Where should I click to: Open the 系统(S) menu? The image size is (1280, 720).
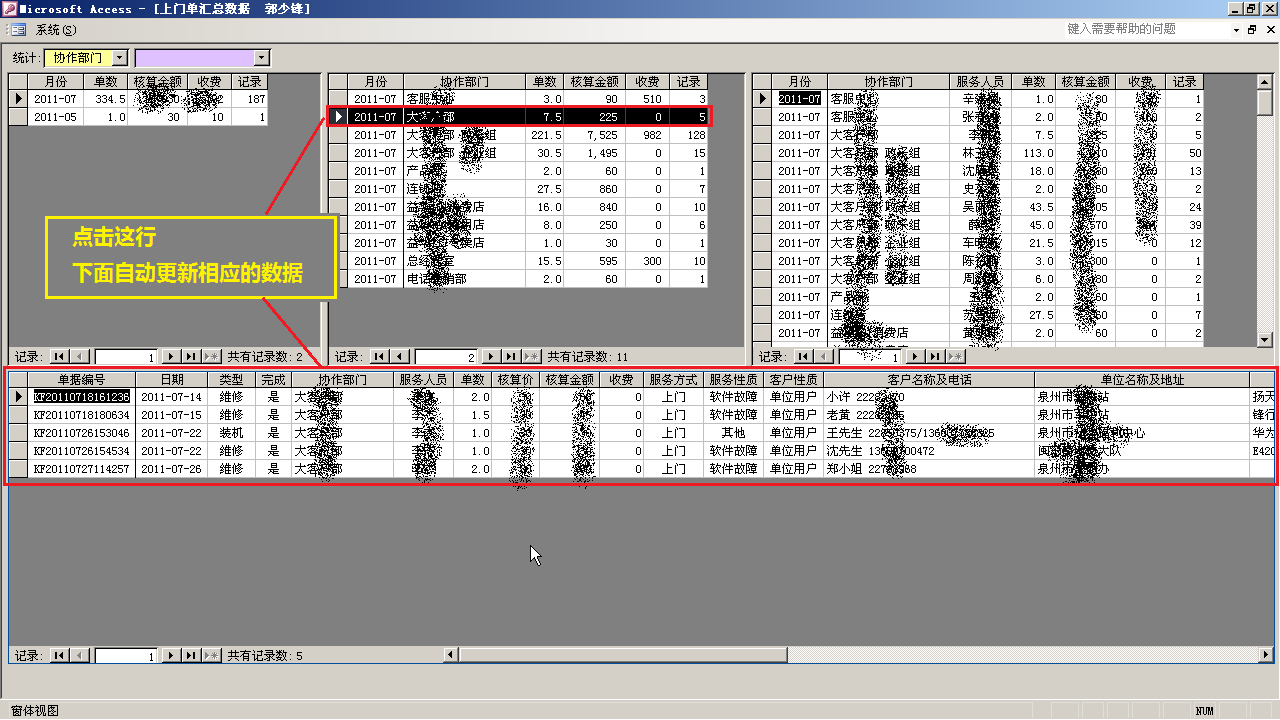tap(56, 30)
